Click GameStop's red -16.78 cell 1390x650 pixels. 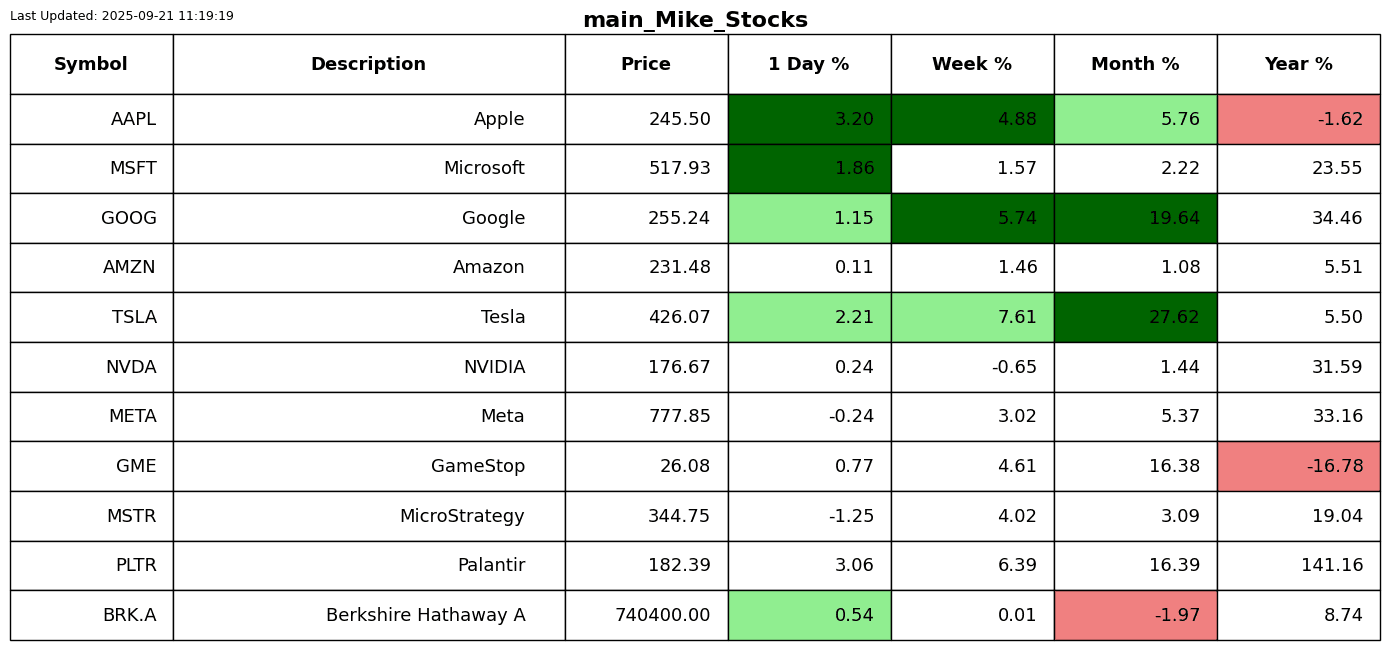click(1298, 467)
